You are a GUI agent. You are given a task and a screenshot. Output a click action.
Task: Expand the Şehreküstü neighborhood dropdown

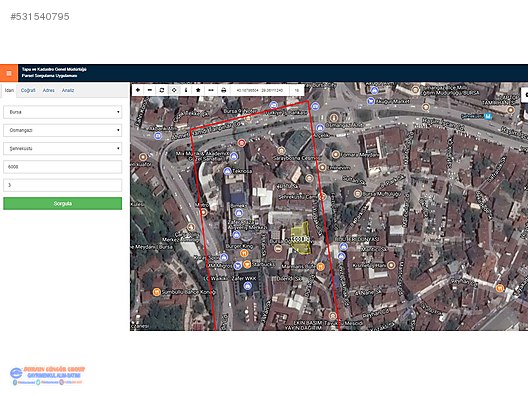click(x=63, y=148)
